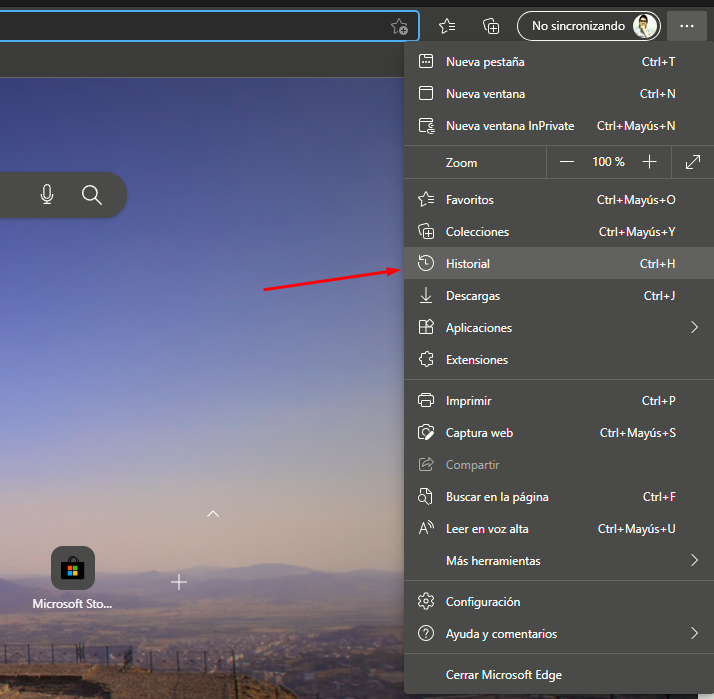Click the No sincronizando profile button
The width and height of the screenshot is (714, 699).
[578, 26]
